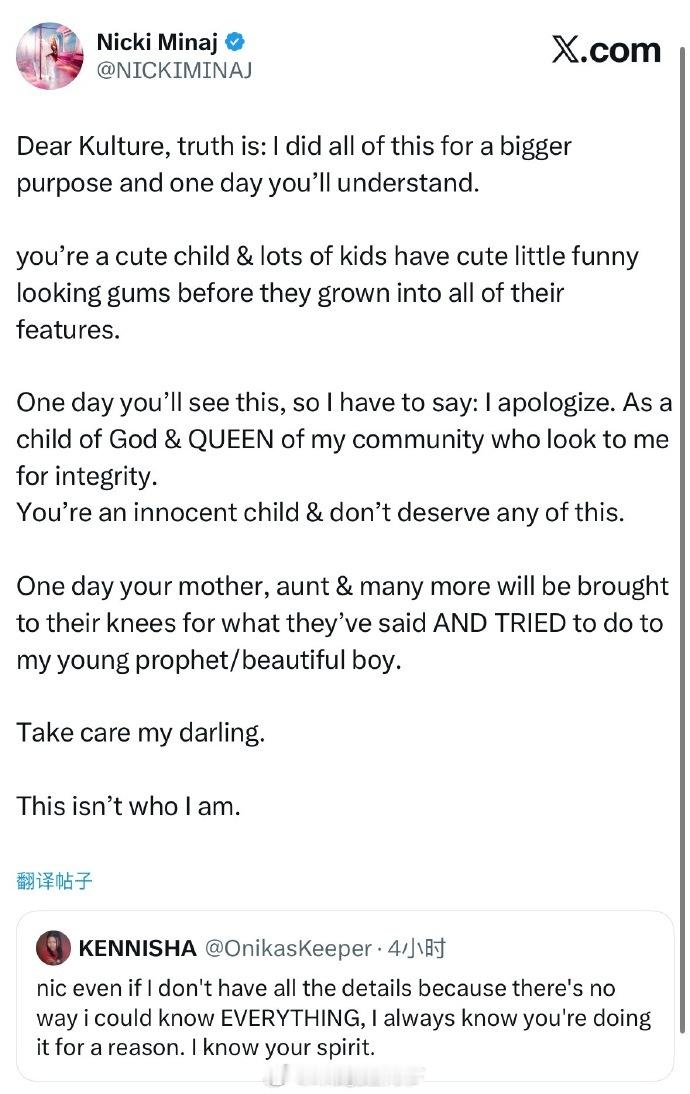Click the 4小时 timestamp on quoted post
690x1094 pixels.
[x=417, y=948]
